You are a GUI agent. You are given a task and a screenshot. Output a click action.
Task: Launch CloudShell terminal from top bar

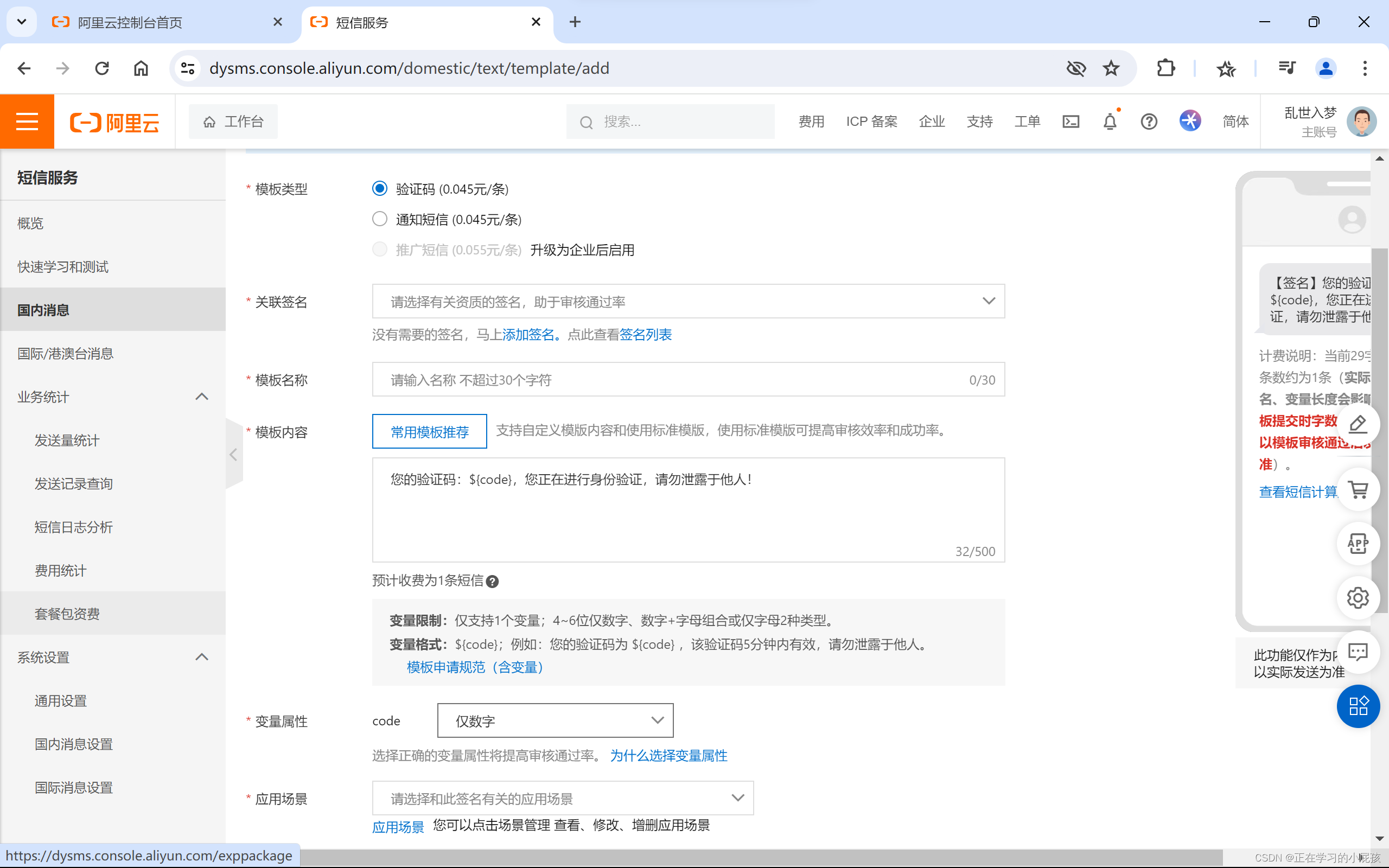1071,121
